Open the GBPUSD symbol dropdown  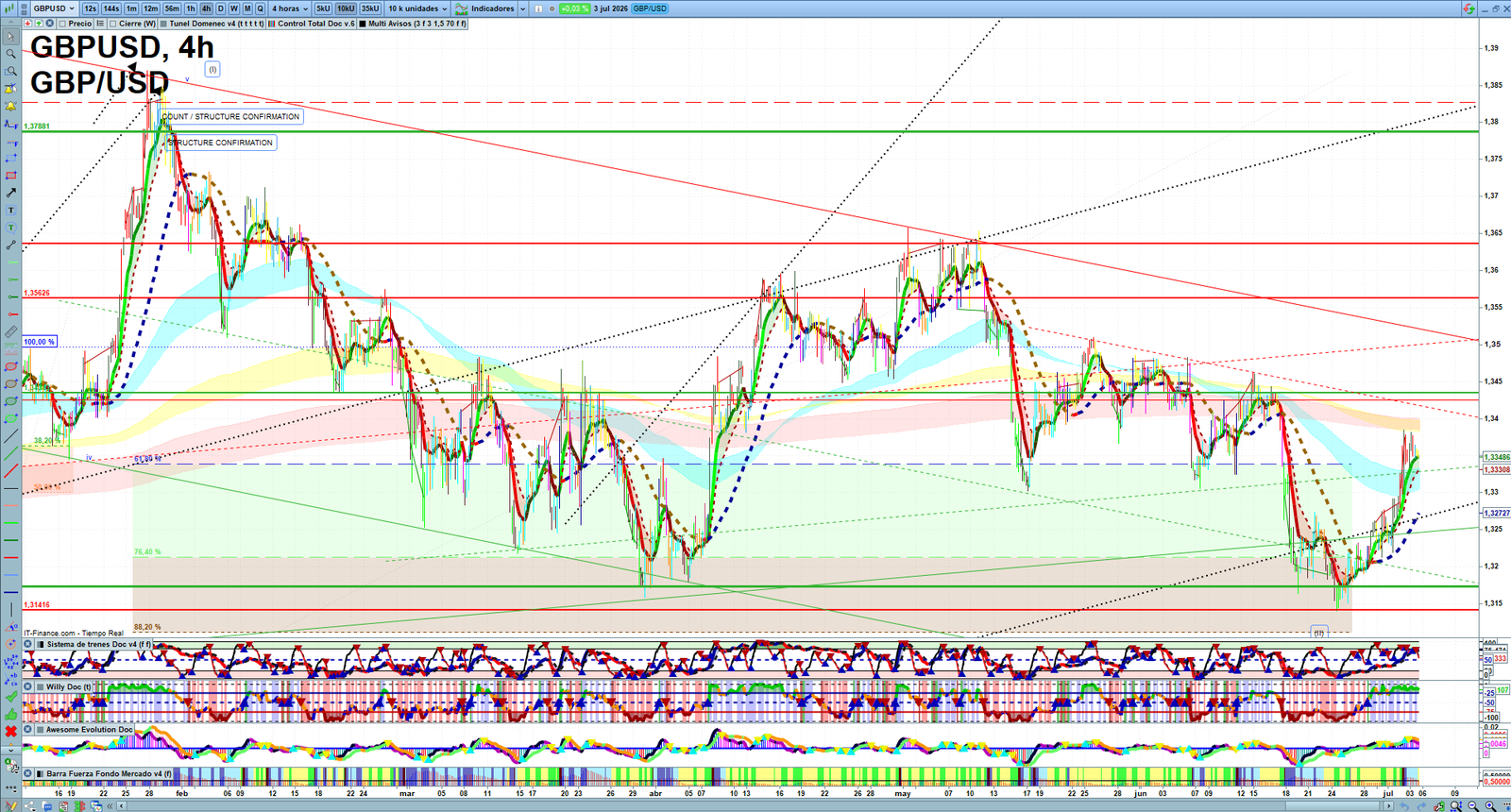(53, 8)
